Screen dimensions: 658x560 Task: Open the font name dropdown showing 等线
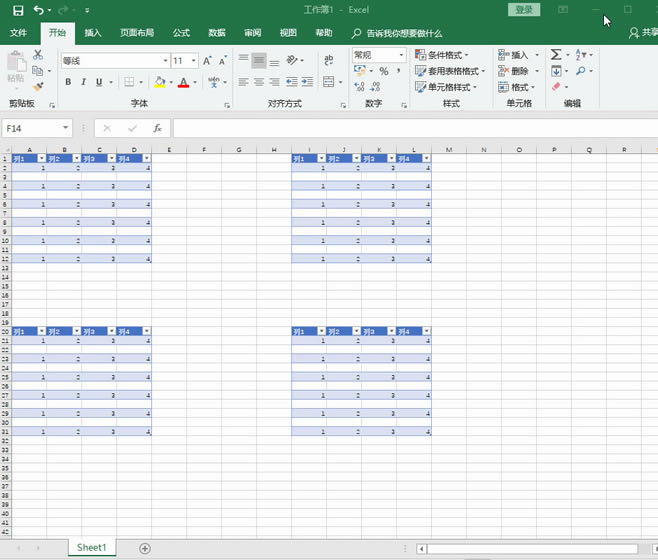pos(165,61)
